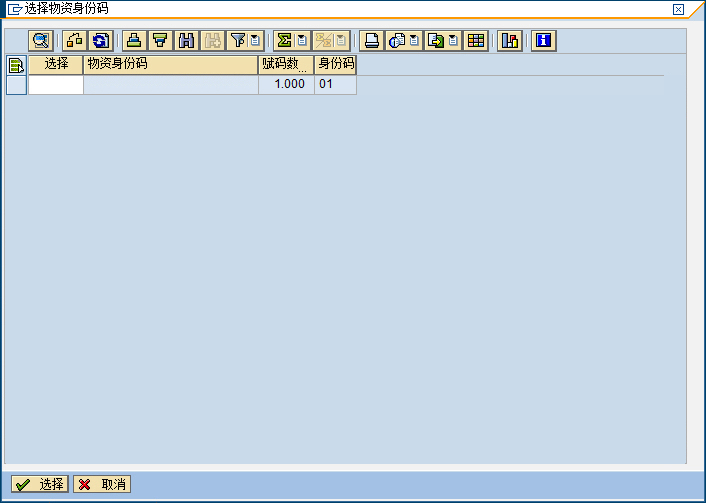Confirm with the 选择 button

40,485
